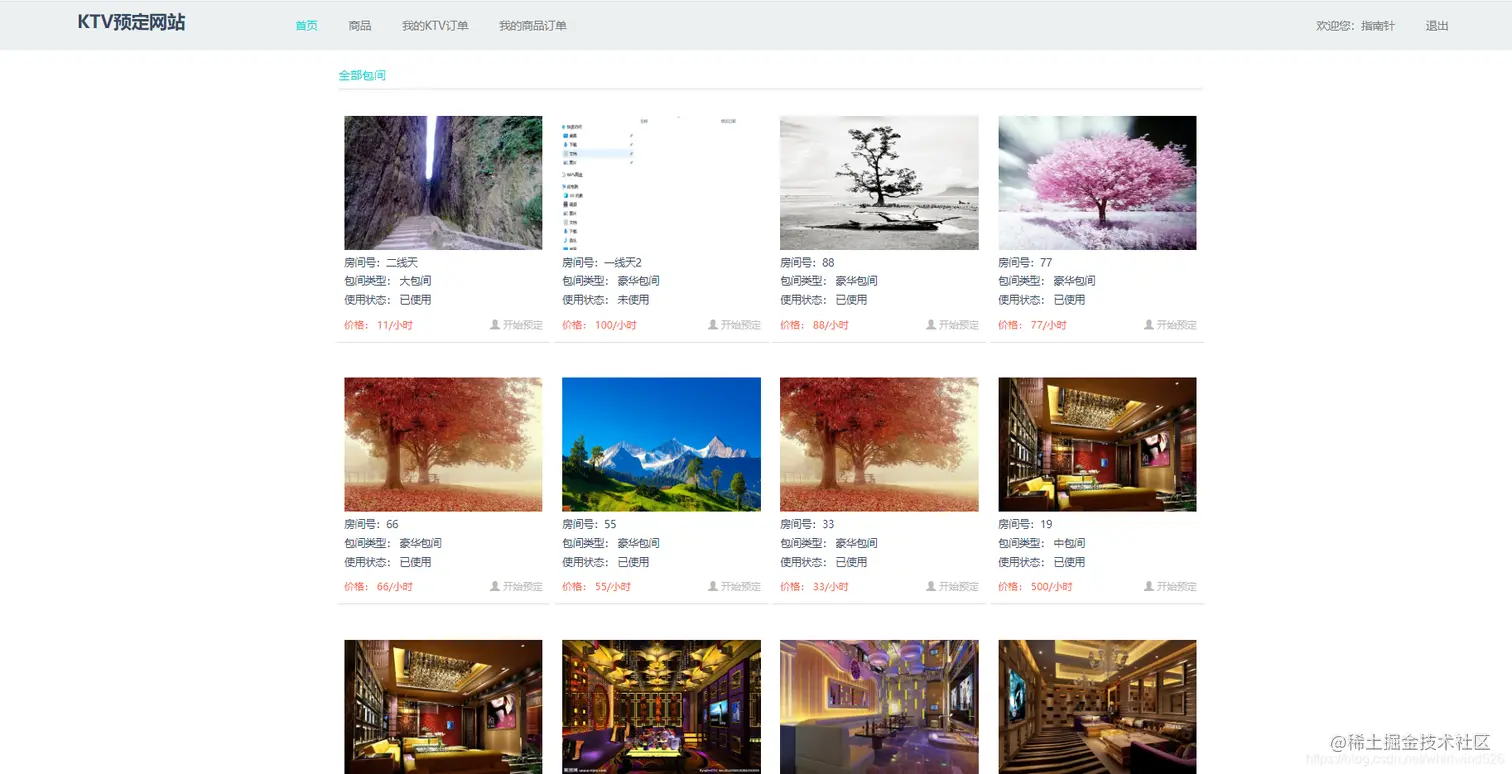The height and width of the screenshot is (774, 1512).
Task: Open the red autumn tree thumbnail of room 66
Action: [x=443, y=445]
